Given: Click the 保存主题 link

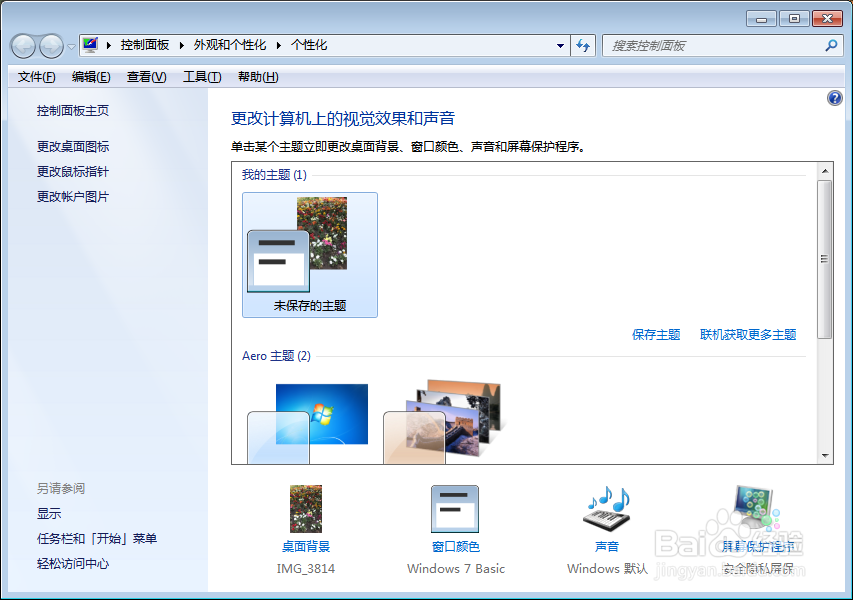Looking at the screenshot, I should tap(656, 334).
